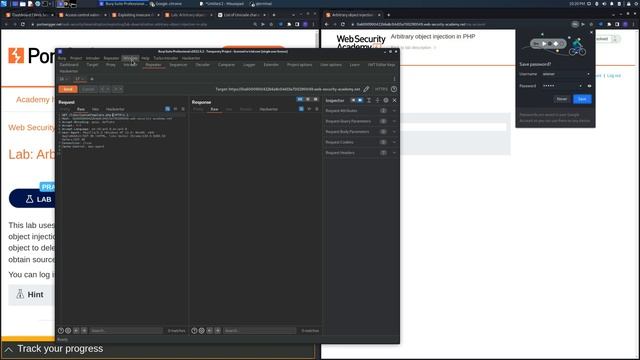This screenshot has width=640, height=360.
Task: Expand Request Query Parameters section
Action: pyautogui.click(x=361, y=121)
